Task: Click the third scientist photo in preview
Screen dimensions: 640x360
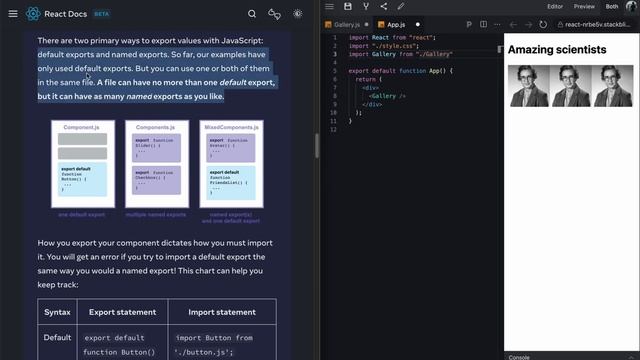Action: (613, 86)
